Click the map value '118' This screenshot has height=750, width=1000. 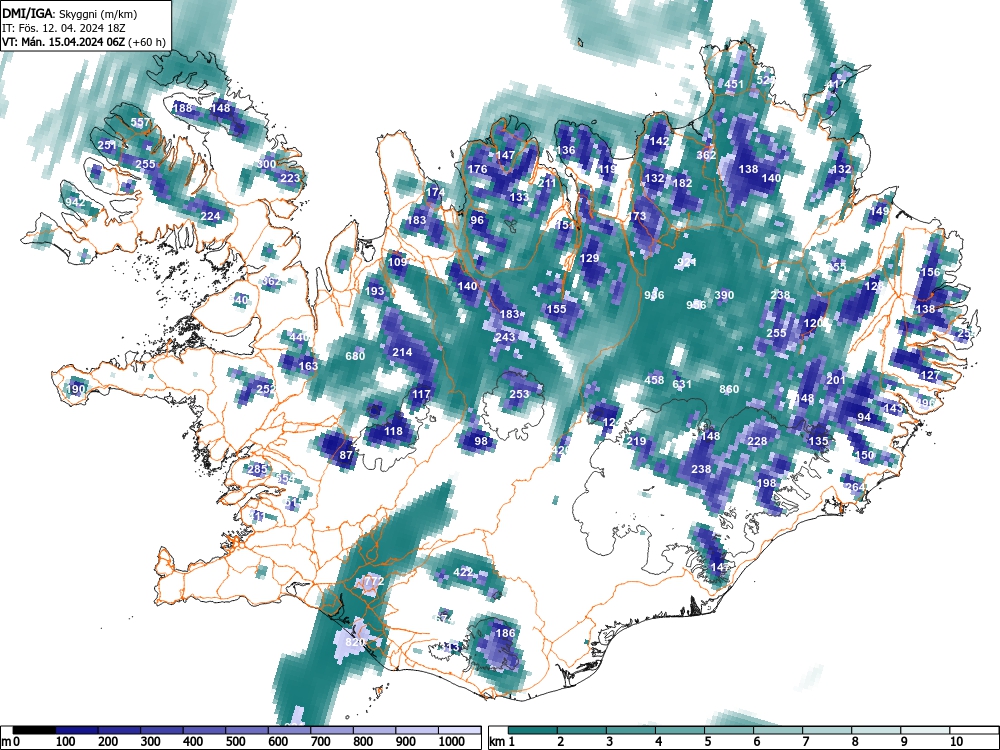coord(393,431)
